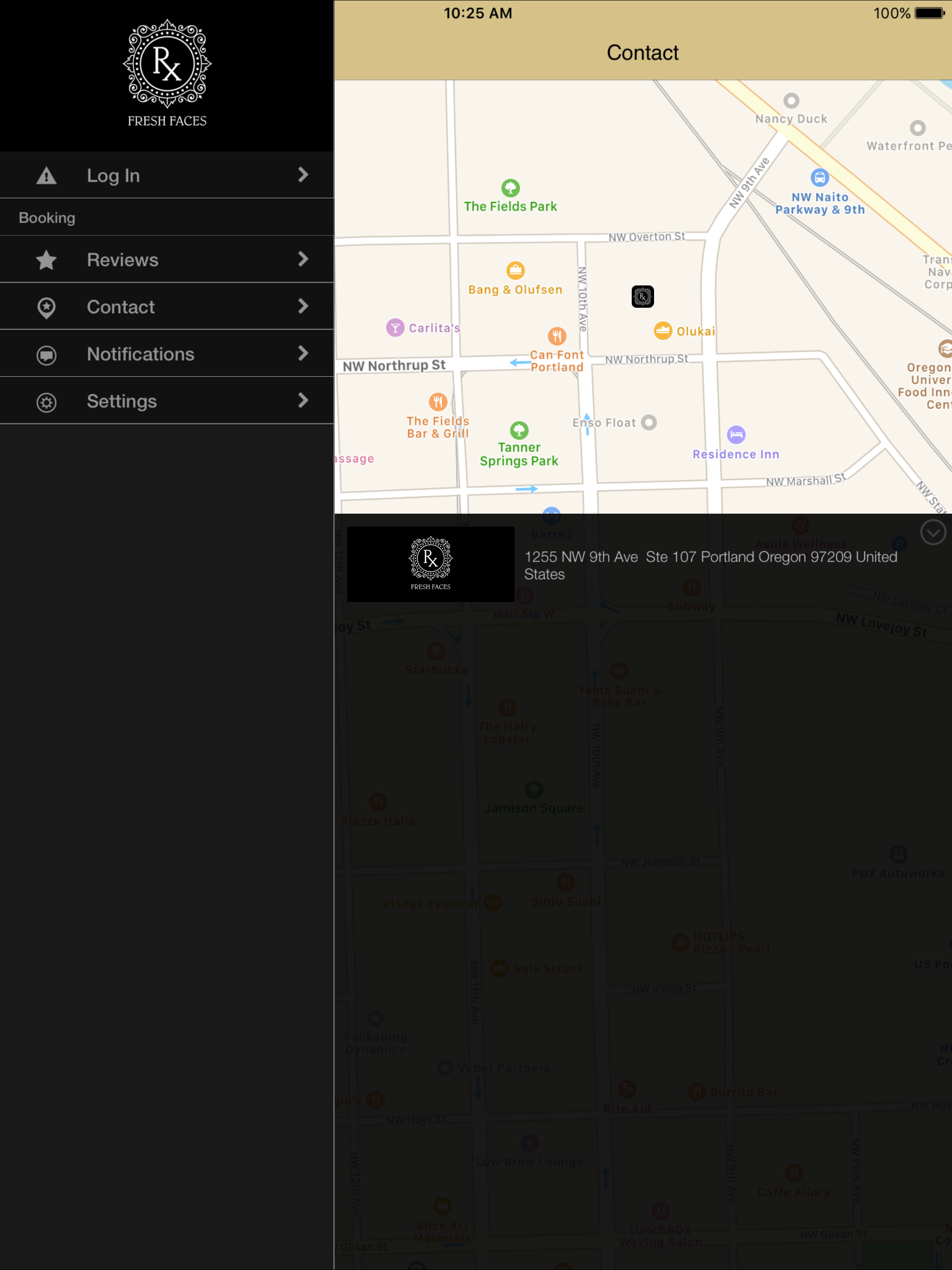Tap the location pin icon beside Contact
The width and height of the screenshot is (952, 1270).
point(46,308)
